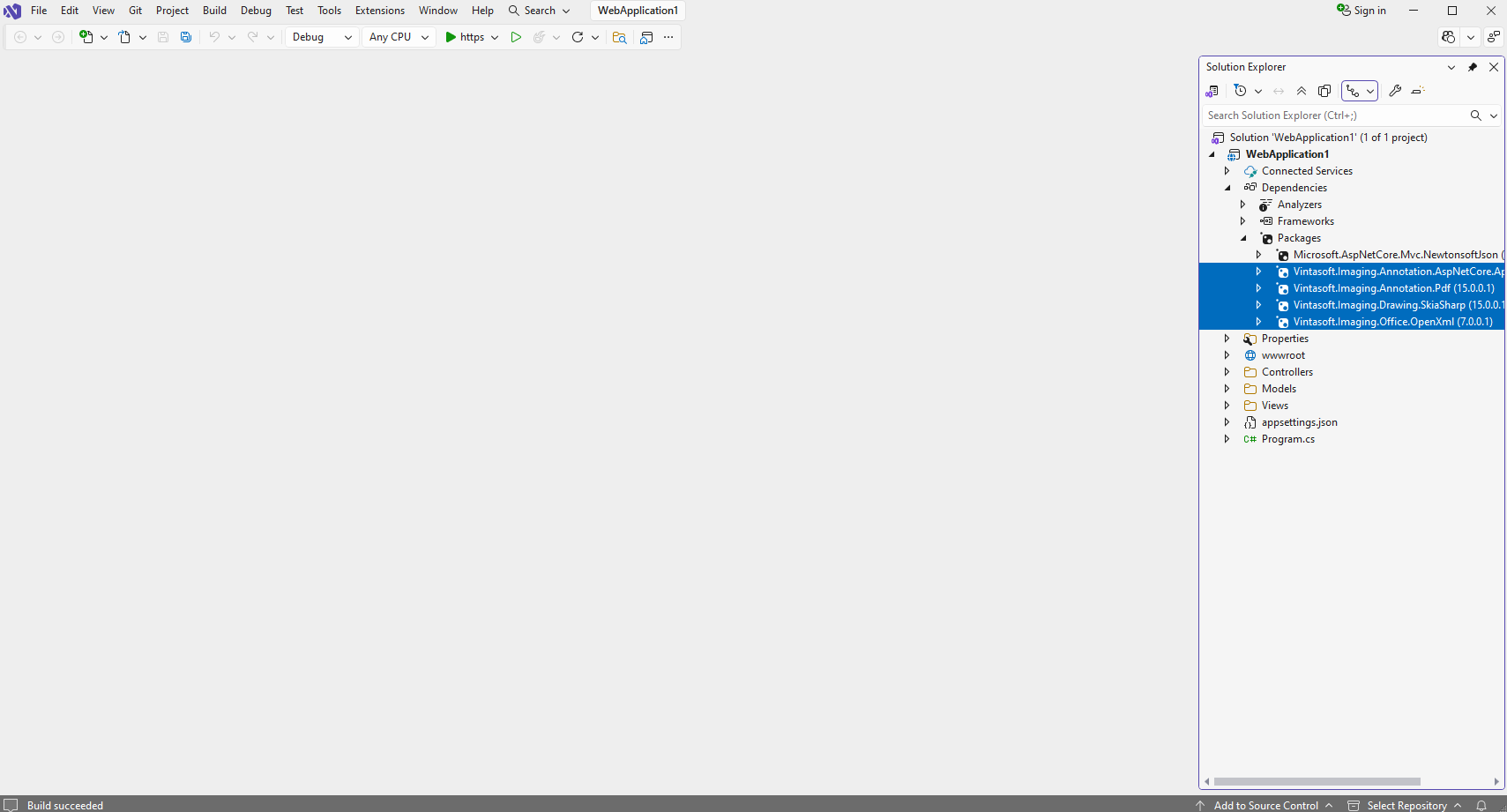Open the Any CPU platform dropdown
This screenshot has width=1507, height=812.
[x=399, y=37]
